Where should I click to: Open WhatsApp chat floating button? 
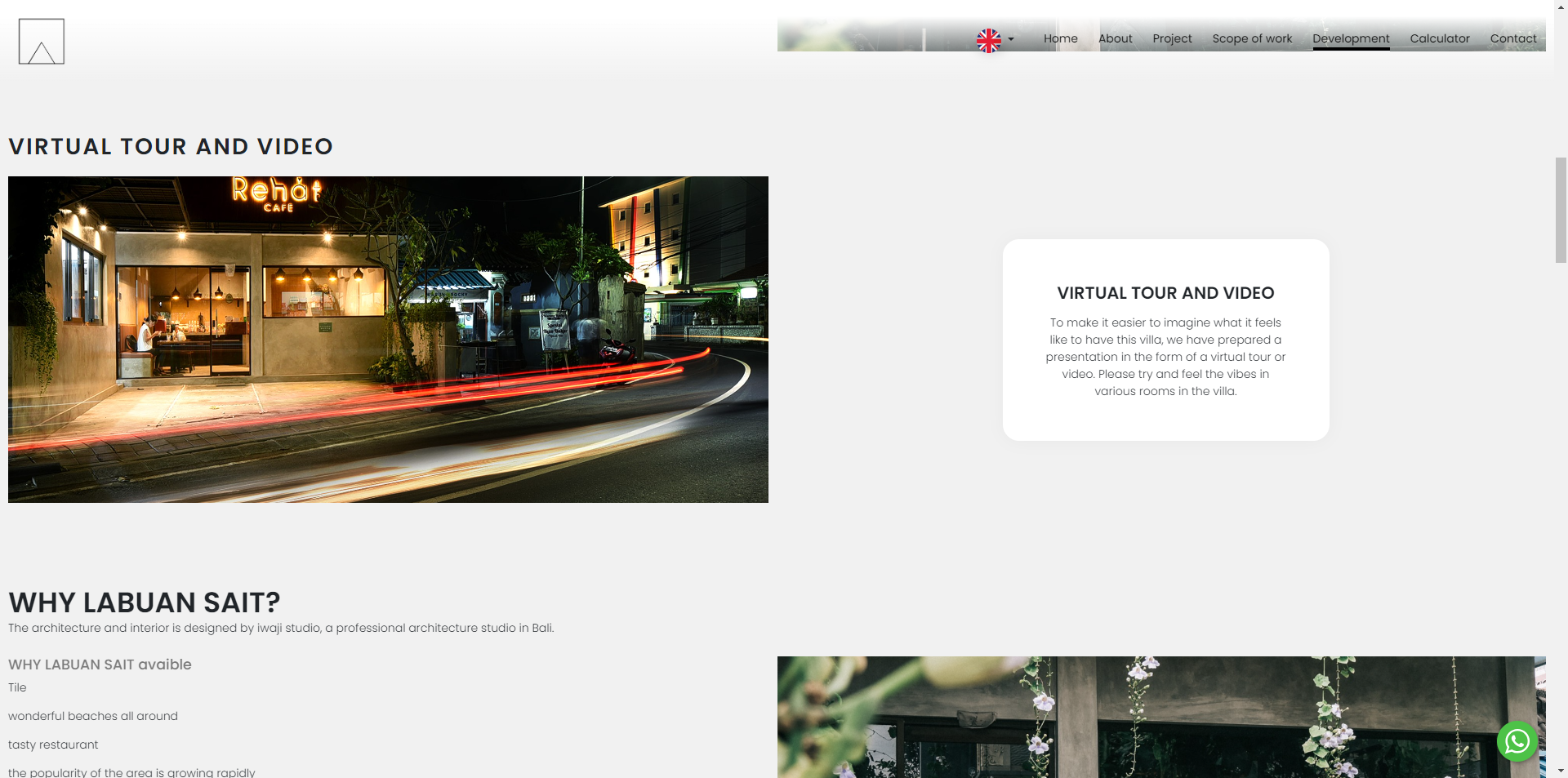1517,740
